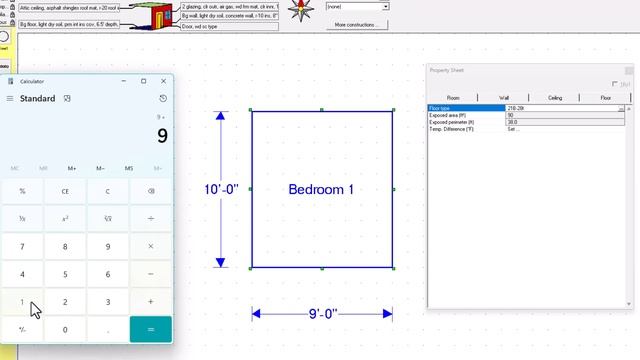Viewport: 640px width, 360px height.
Task: Click number 1 on Calculator
Action: (22, 302)
